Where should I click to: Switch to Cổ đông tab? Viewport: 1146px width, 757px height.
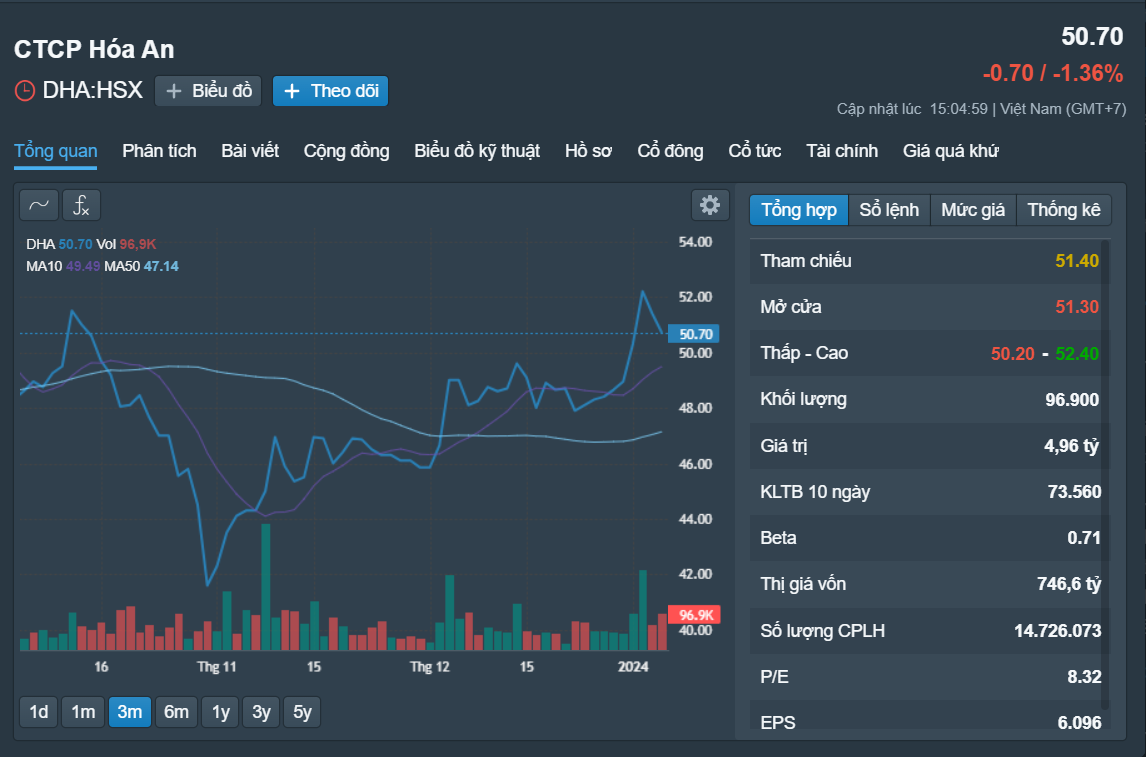(x=670, y=151)
